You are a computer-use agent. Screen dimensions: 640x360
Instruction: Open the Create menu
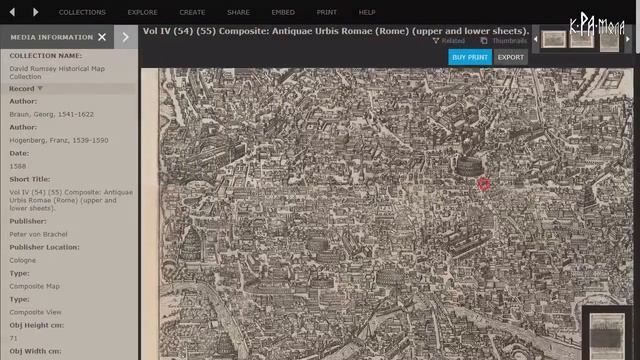(192, 12)
